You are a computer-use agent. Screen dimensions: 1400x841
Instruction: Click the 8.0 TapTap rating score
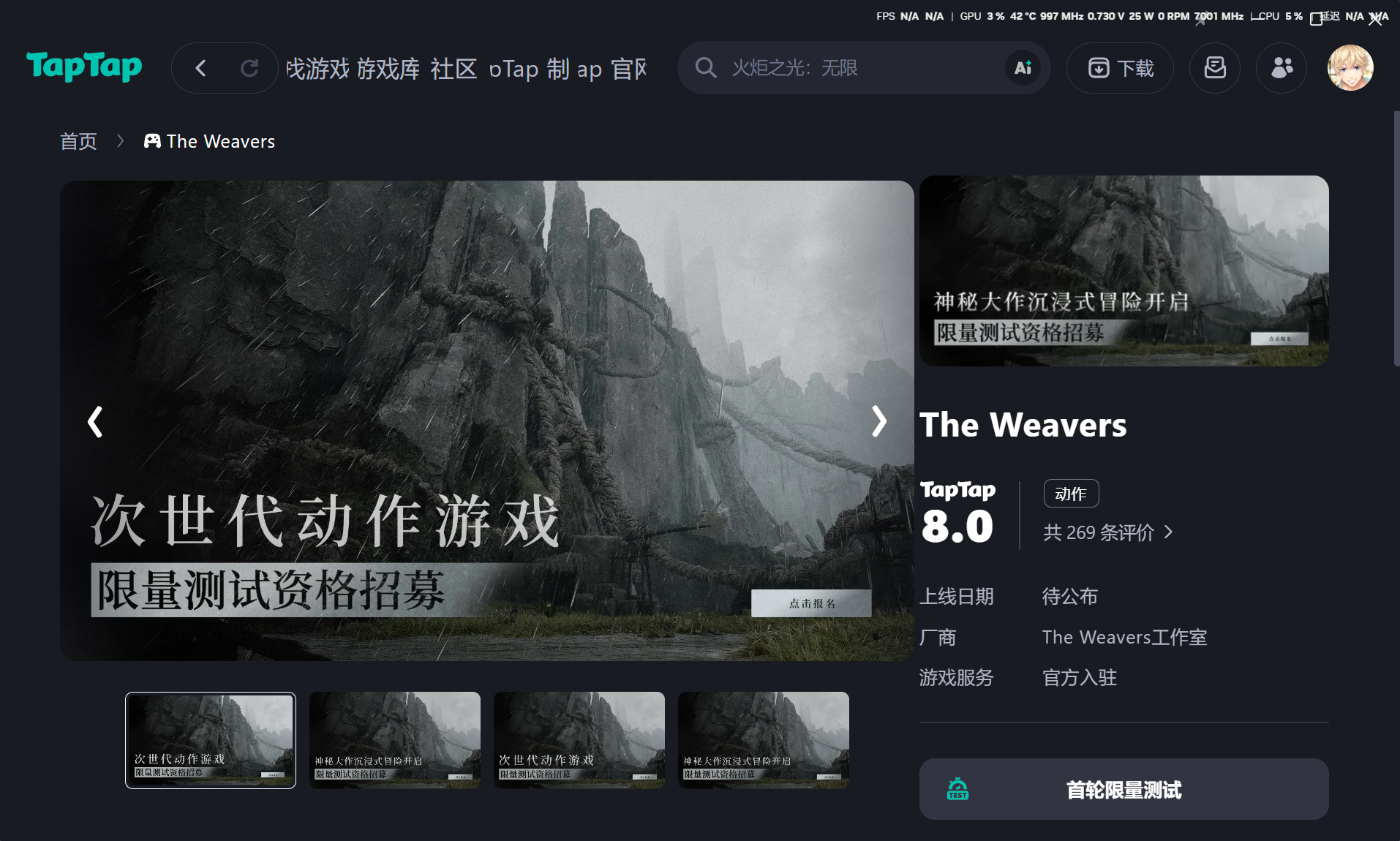[x=957, y=527]
